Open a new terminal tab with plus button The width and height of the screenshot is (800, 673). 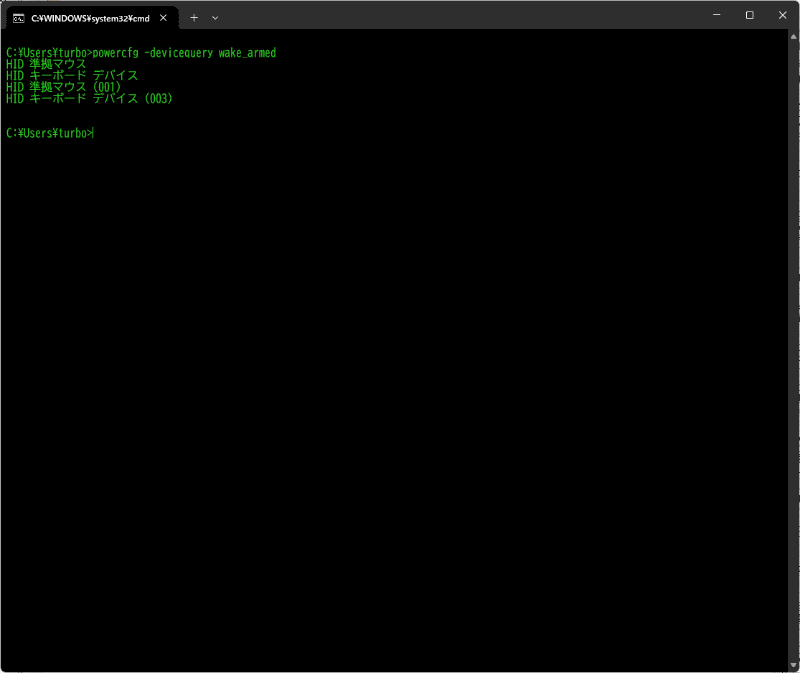click(x=194, y=17)
